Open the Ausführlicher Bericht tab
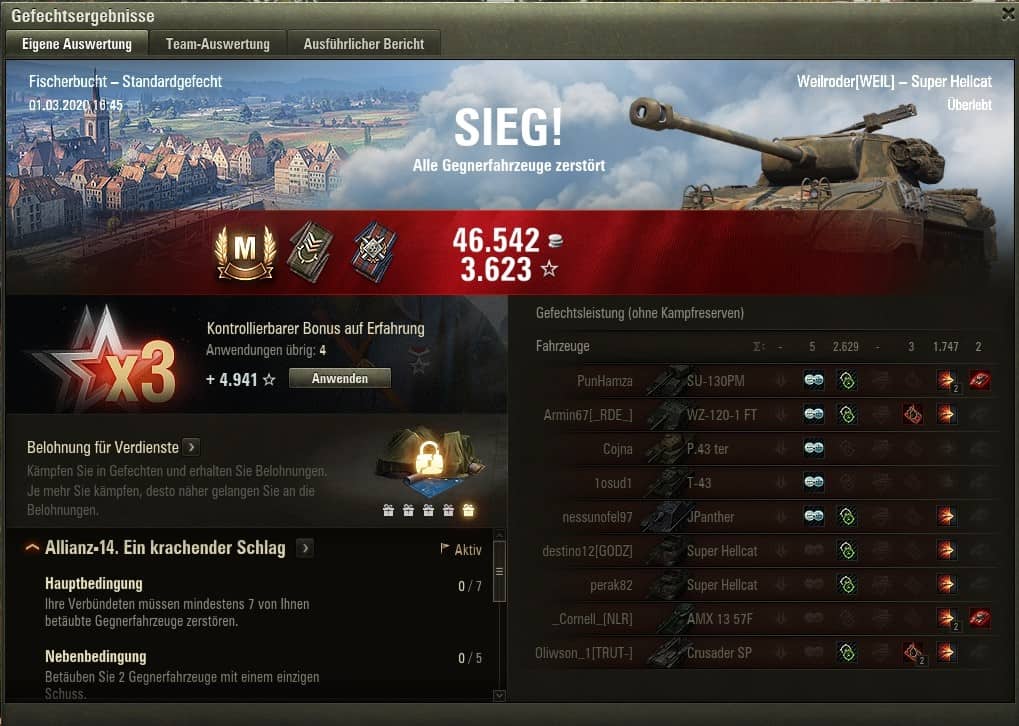The image size is (1019, 726). tap(364, 44)
